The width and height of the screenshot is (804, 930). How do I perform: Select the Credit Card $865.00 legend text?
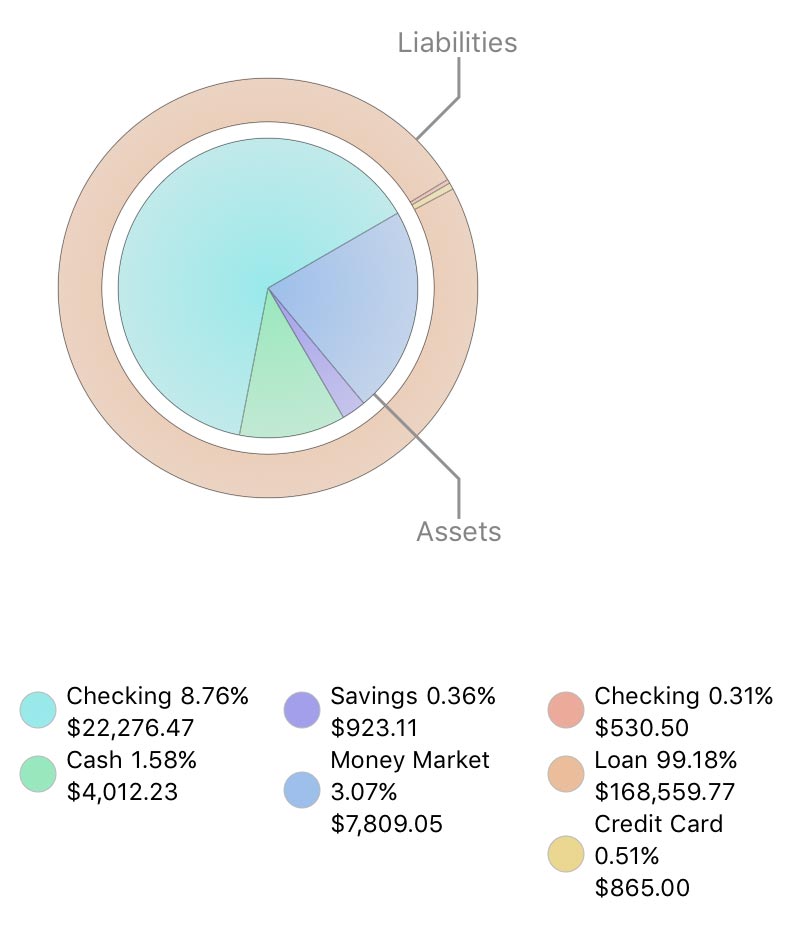(x=658, y=856)
